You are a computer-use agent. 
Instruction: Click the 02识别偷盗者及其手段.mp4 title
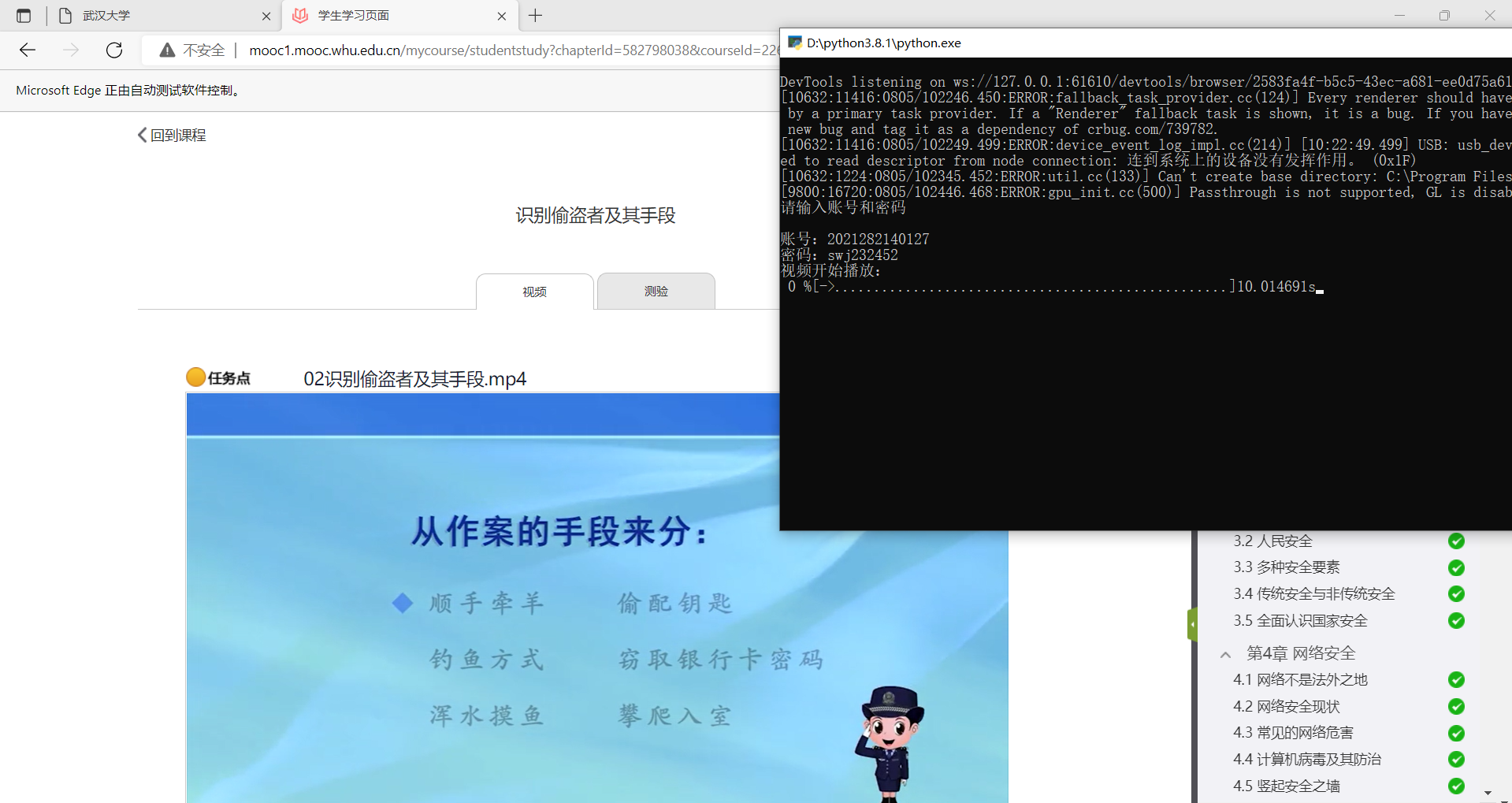tap(415, 379)
